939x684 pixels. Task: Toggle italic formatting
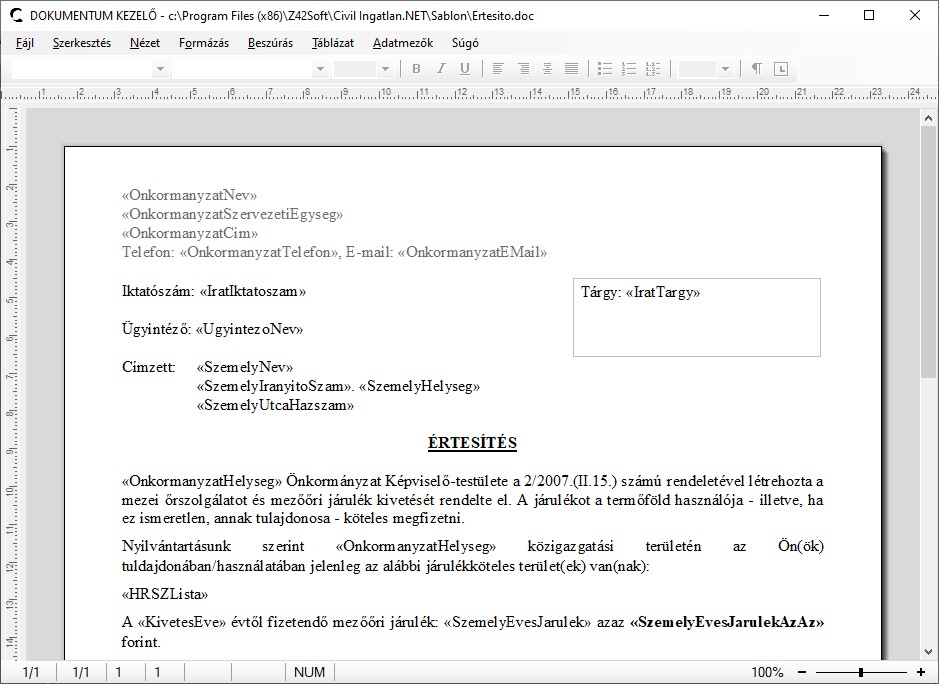(x=441, y=69)
